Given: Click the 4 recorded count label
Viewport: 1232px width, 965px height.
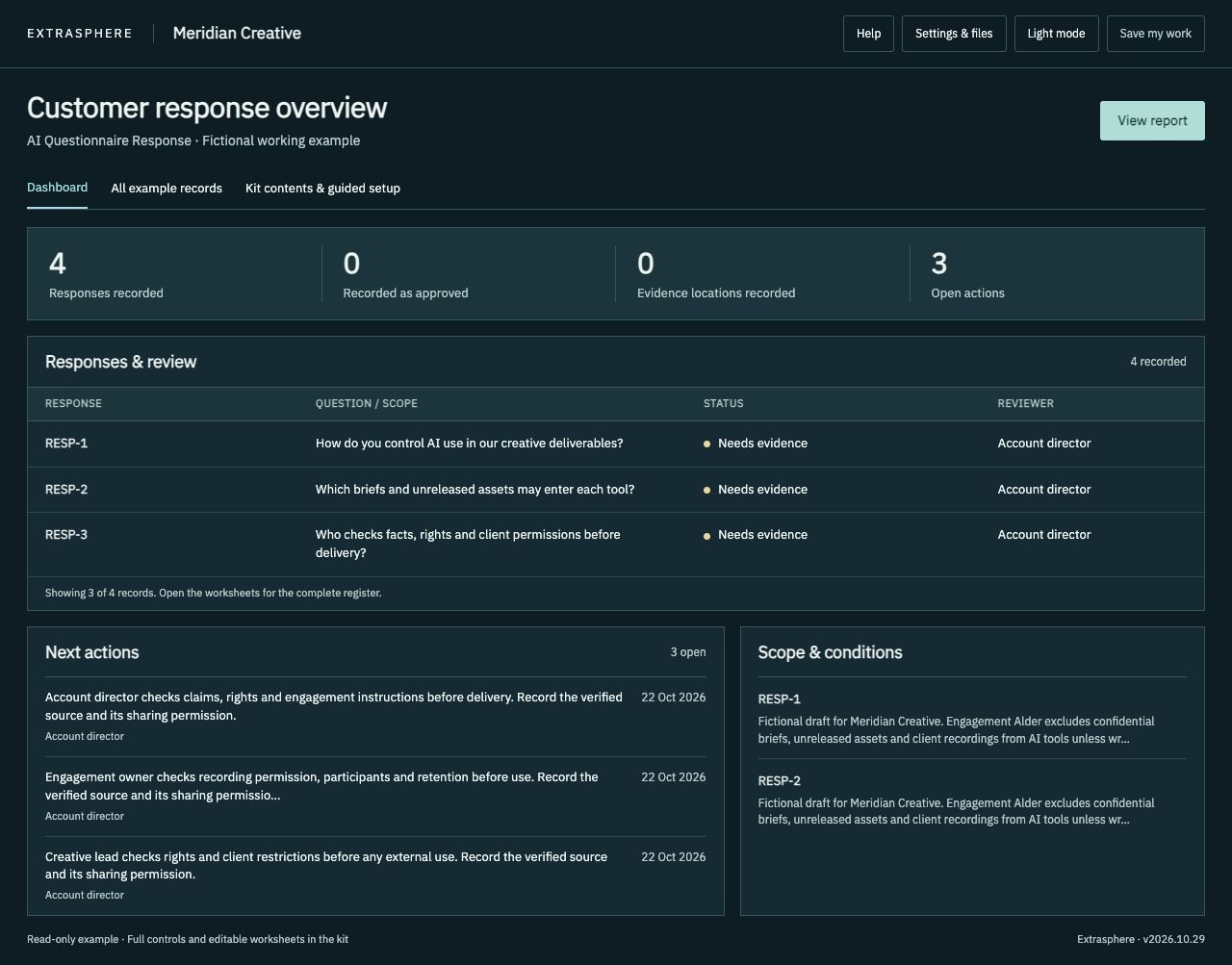Looking at the screenshot, I should 1158,362.
